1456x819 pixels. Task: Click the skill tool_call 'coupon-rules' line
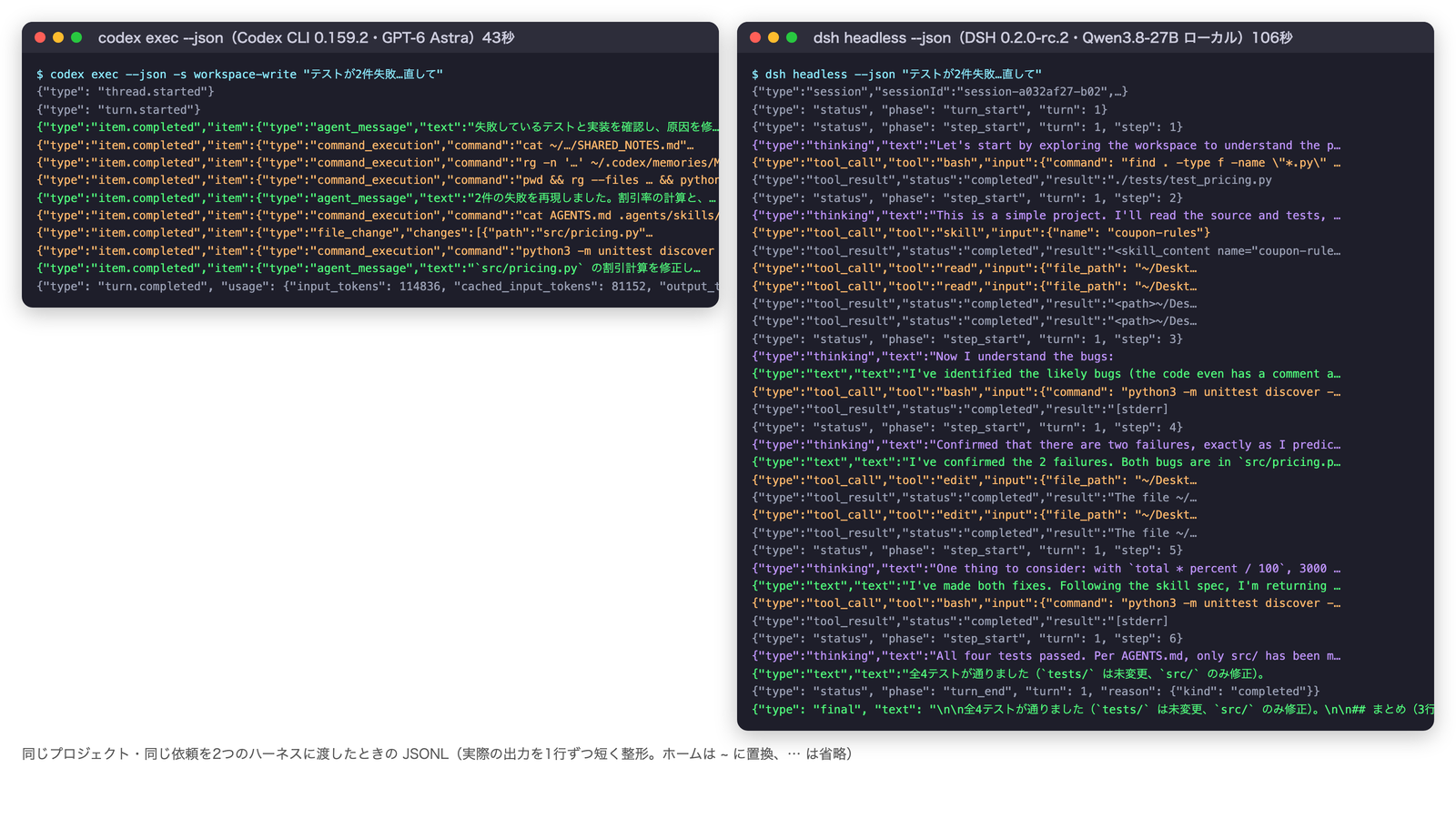(981, 233)
